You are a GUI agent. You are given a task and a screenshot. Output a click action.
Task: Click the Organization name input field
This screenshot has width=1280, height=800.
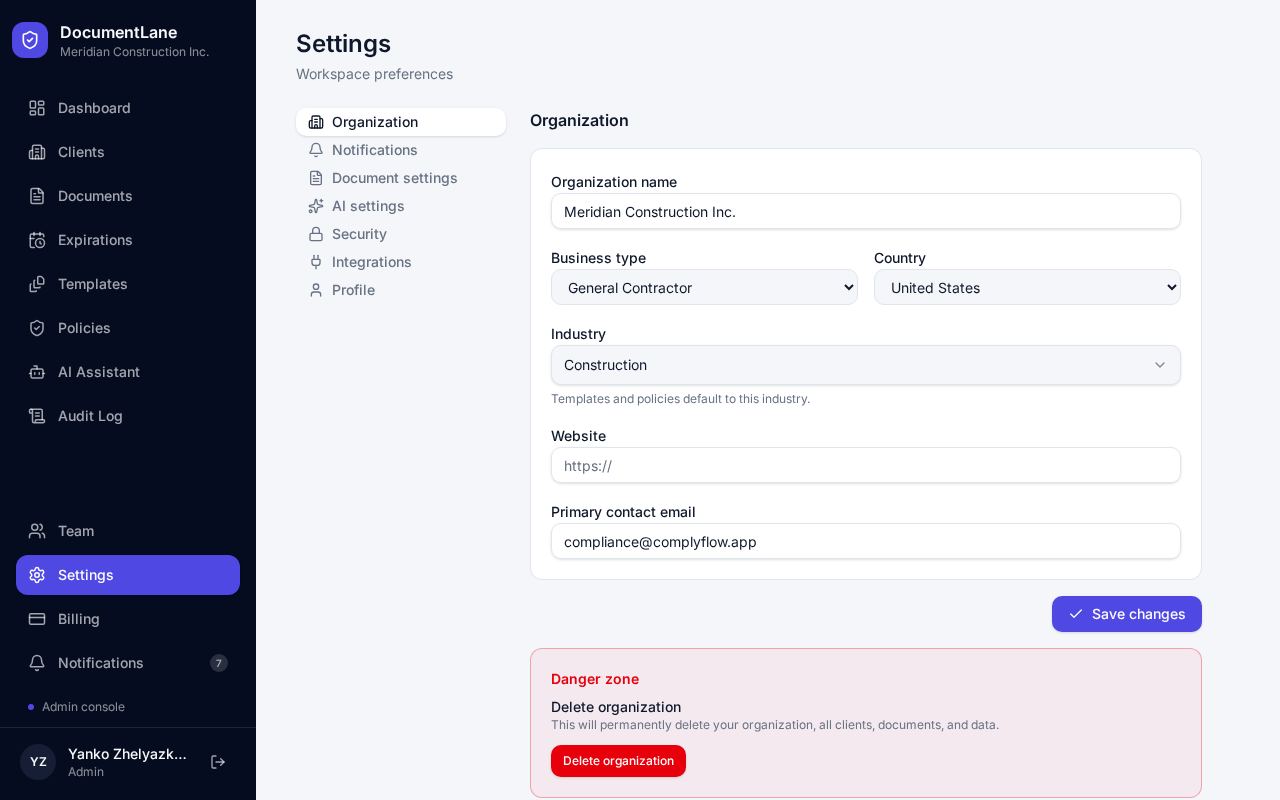point(866,211)
